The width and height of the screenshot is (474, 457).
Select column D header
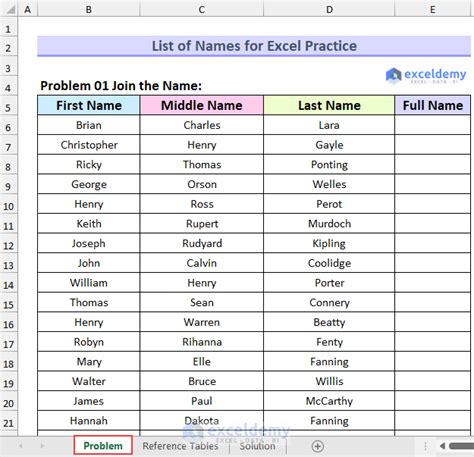pos(329,9)
